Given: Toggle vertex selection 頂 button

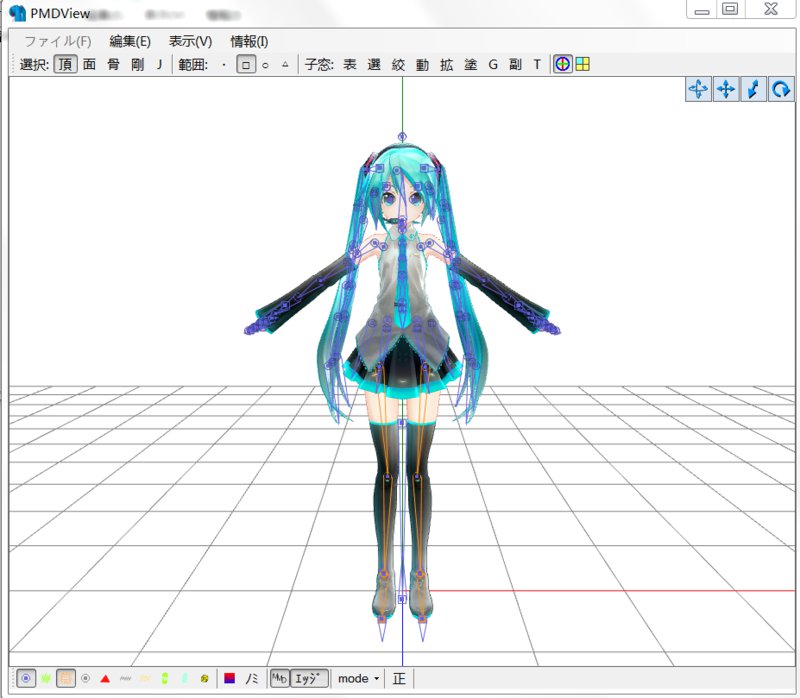Looking at the screenshot, I should coord(66,65).
